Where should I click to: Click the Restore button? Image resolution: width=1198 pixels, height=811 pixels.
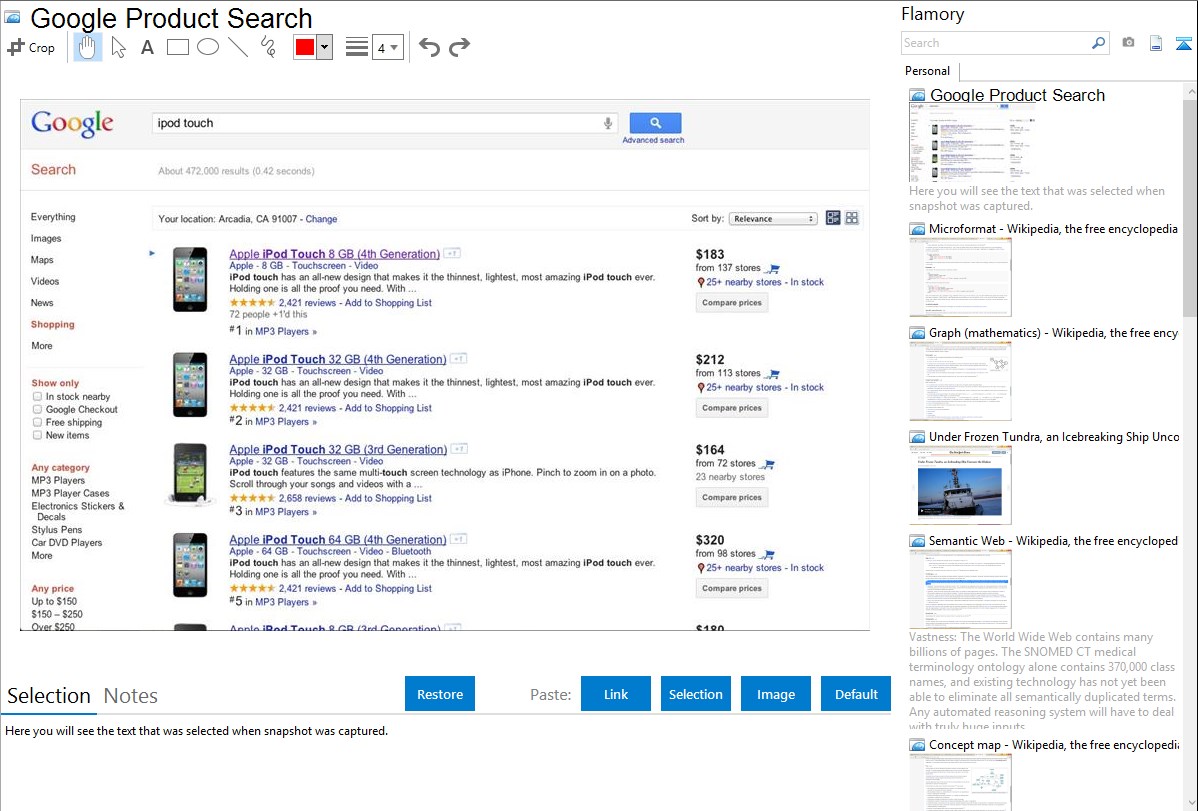[x=440, y=694]
